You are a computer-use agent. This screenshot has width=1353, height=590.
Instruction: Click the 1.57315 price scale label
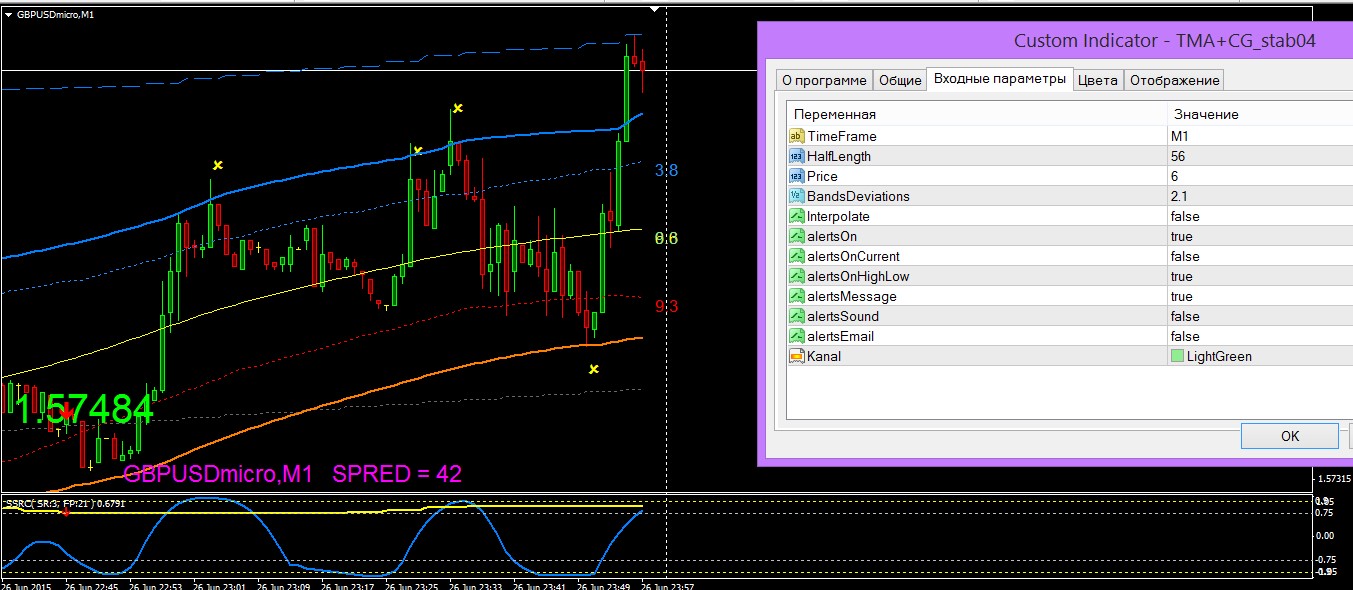pos(1333,478)
